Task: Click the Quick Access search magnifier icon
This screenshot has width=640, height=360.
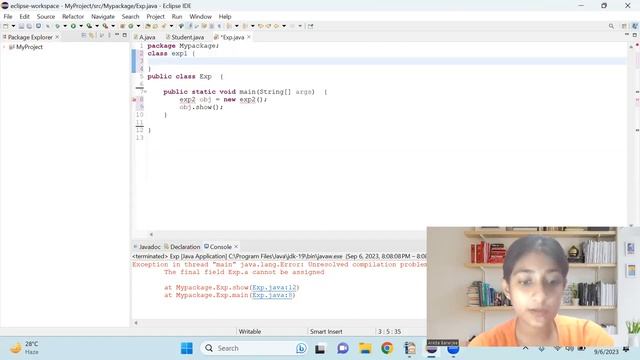Action: click(611, 26)
